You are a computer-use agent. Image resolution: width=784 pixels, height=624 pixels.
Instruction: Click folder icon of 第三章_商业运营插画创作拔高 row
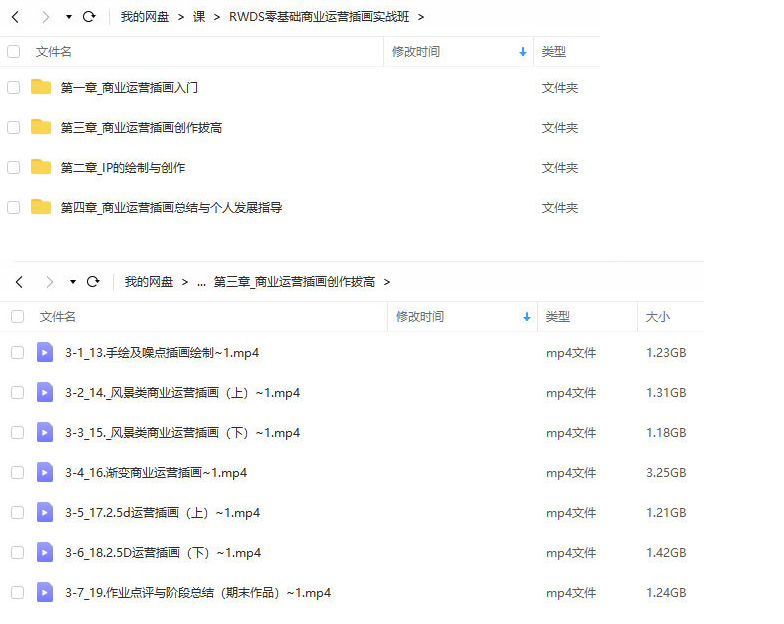tap(41, 126)
